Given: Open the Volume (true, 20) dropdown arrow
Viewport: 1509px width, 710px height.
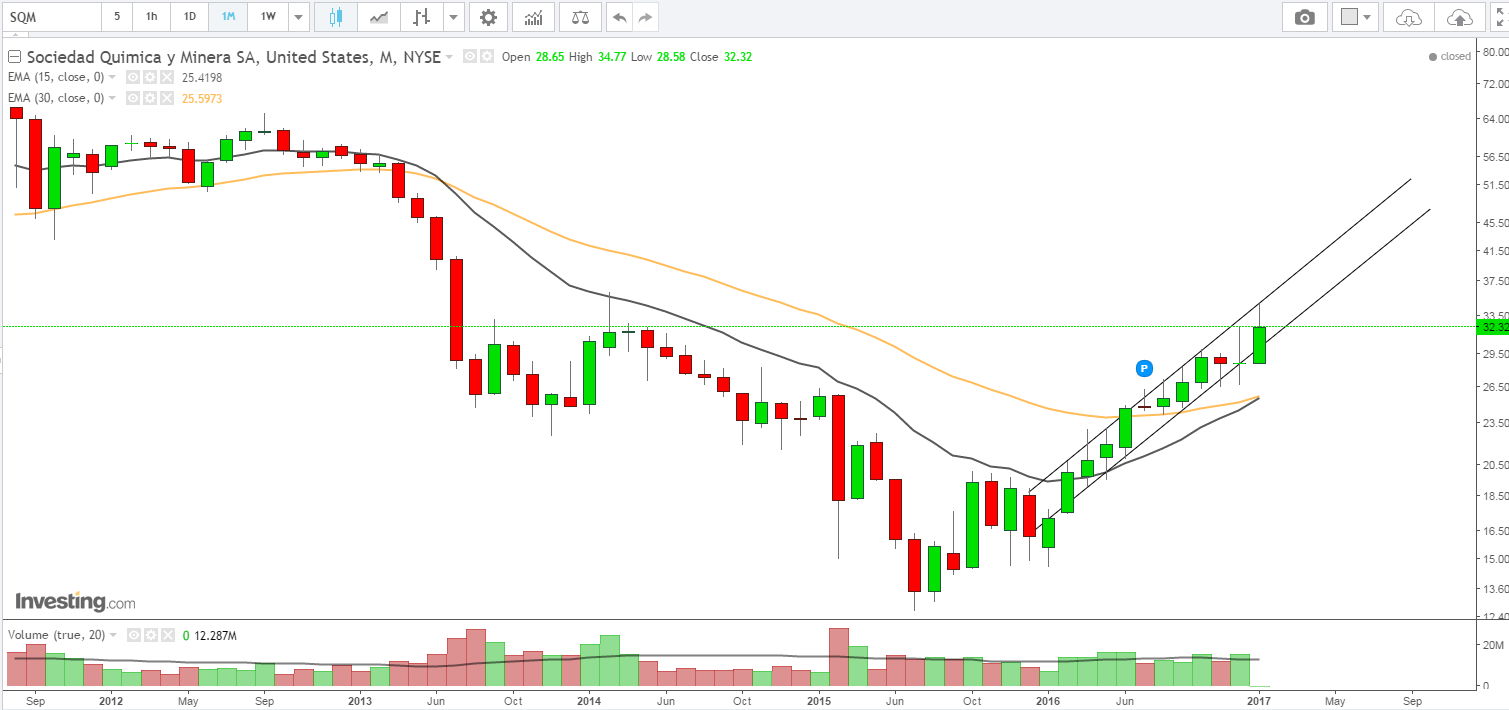Looking at the screenshot, I should [113, 635].
